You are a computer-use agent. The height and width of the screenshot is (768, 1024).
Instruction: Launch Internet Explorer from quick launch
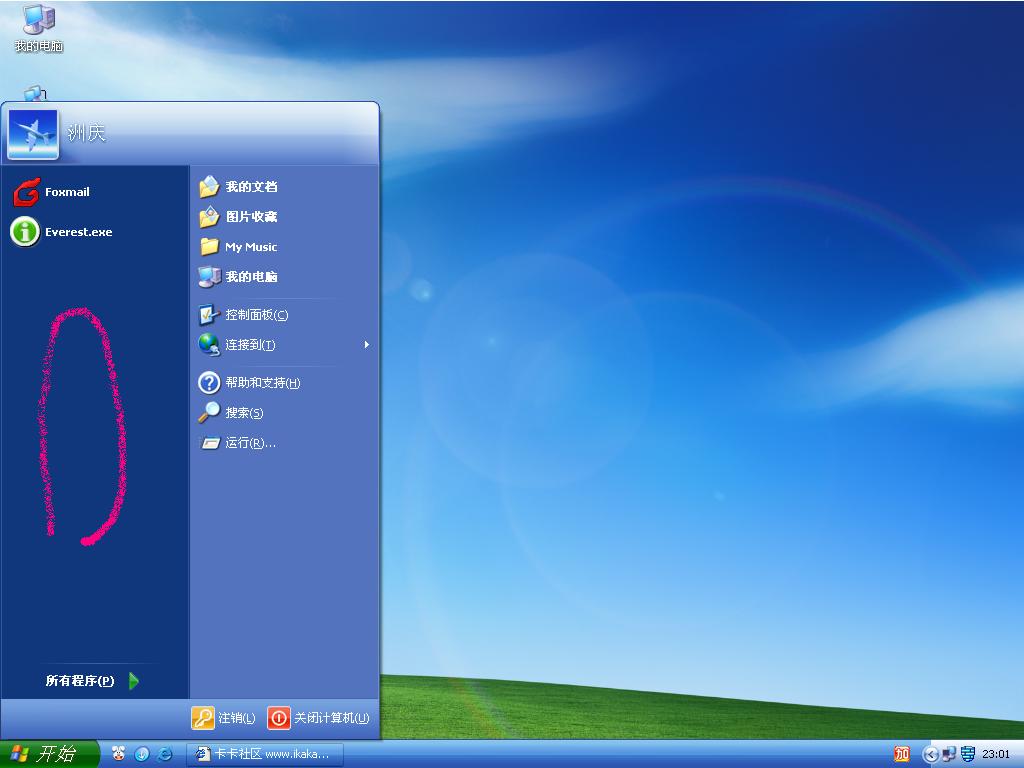pyautogui.click(x=165, y=754)
